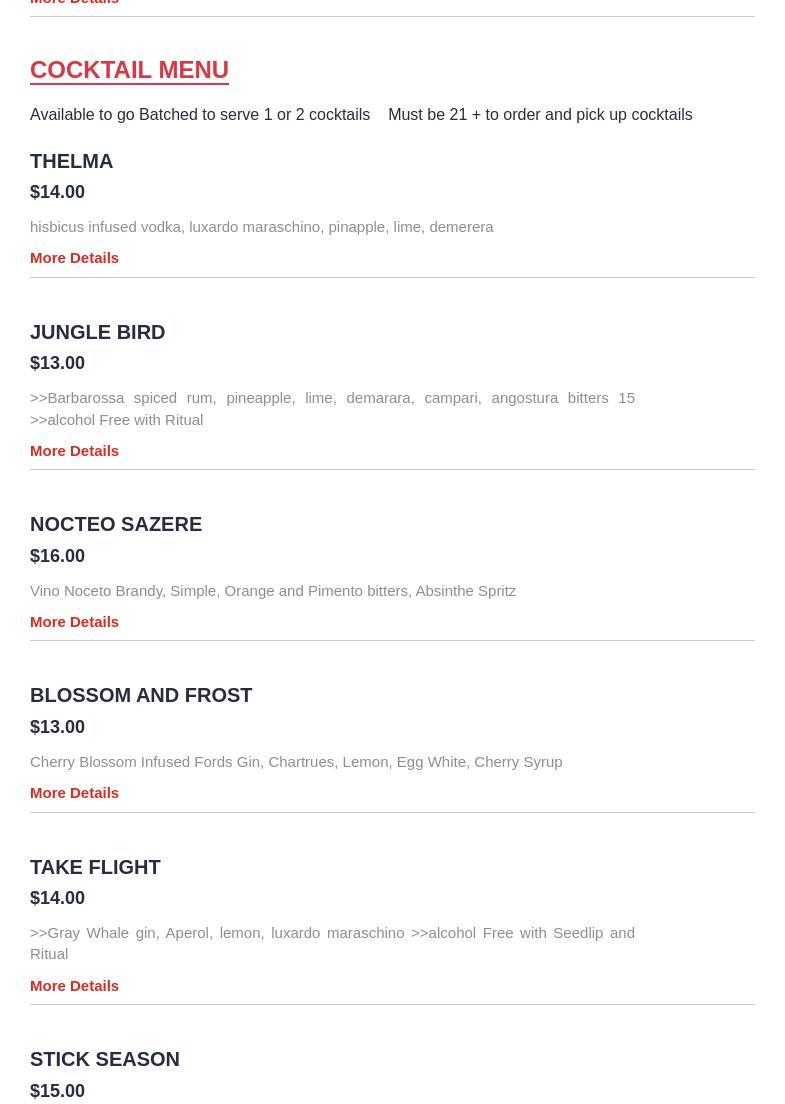
Task: Click the $14.00 price under Thelma
Action: click(57, 192)
